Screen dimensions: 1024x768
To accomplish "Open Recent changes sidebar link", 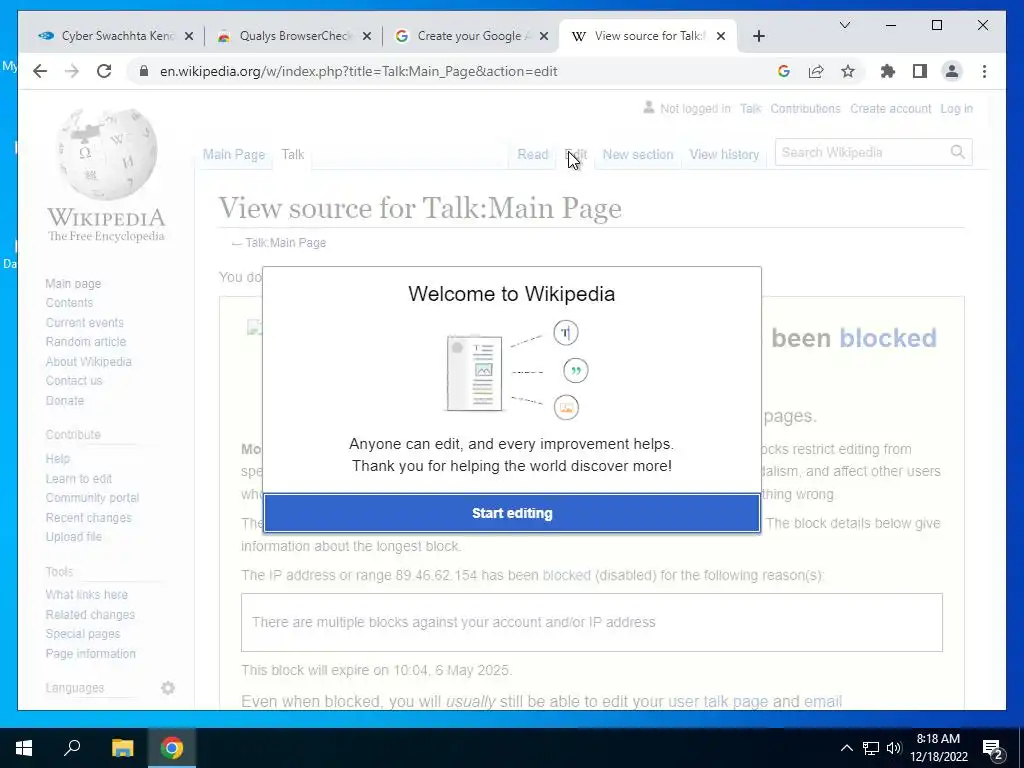I will point(88,517).
